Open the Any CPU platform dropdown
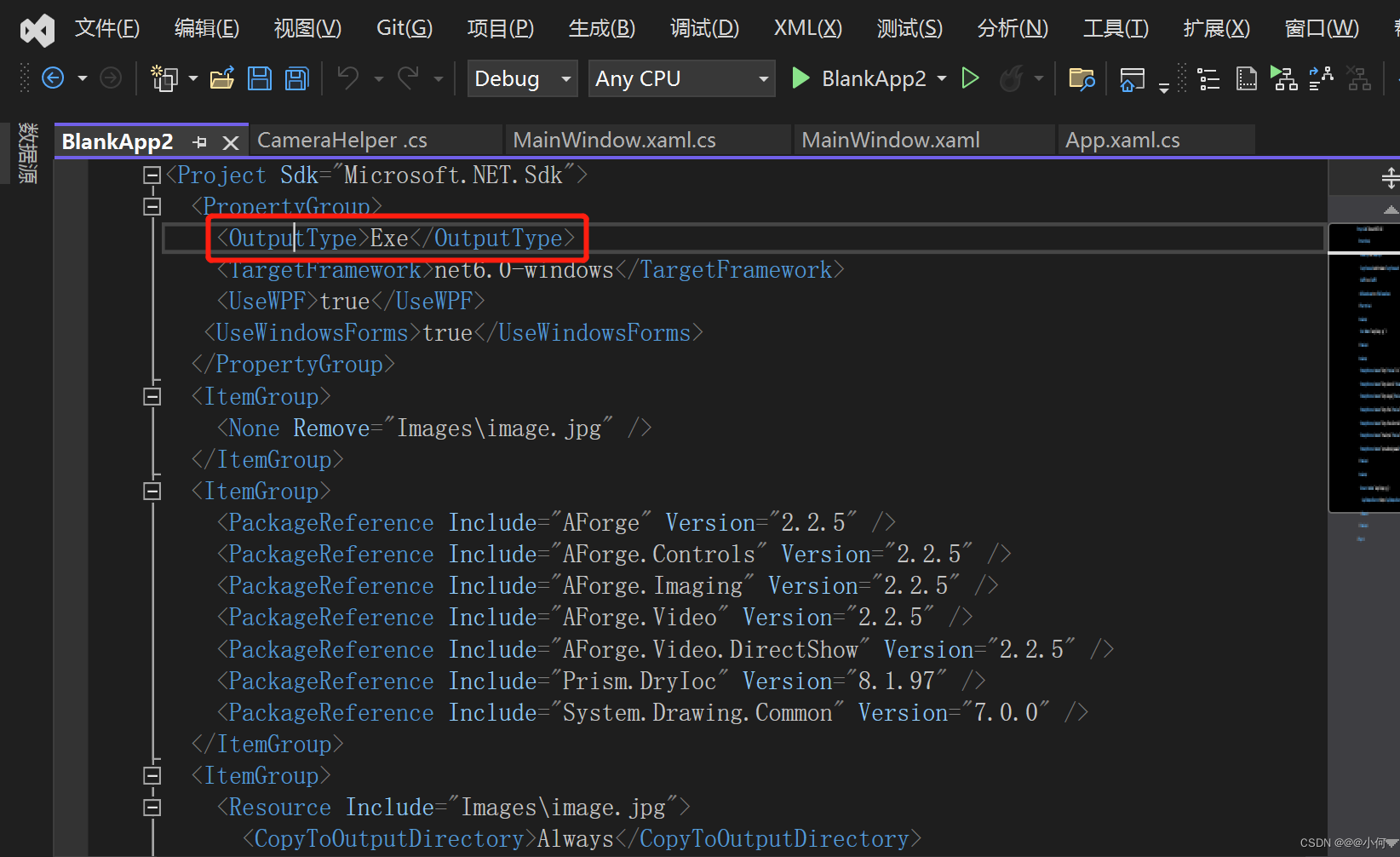The image size is (1400, 857). (681, 78)
